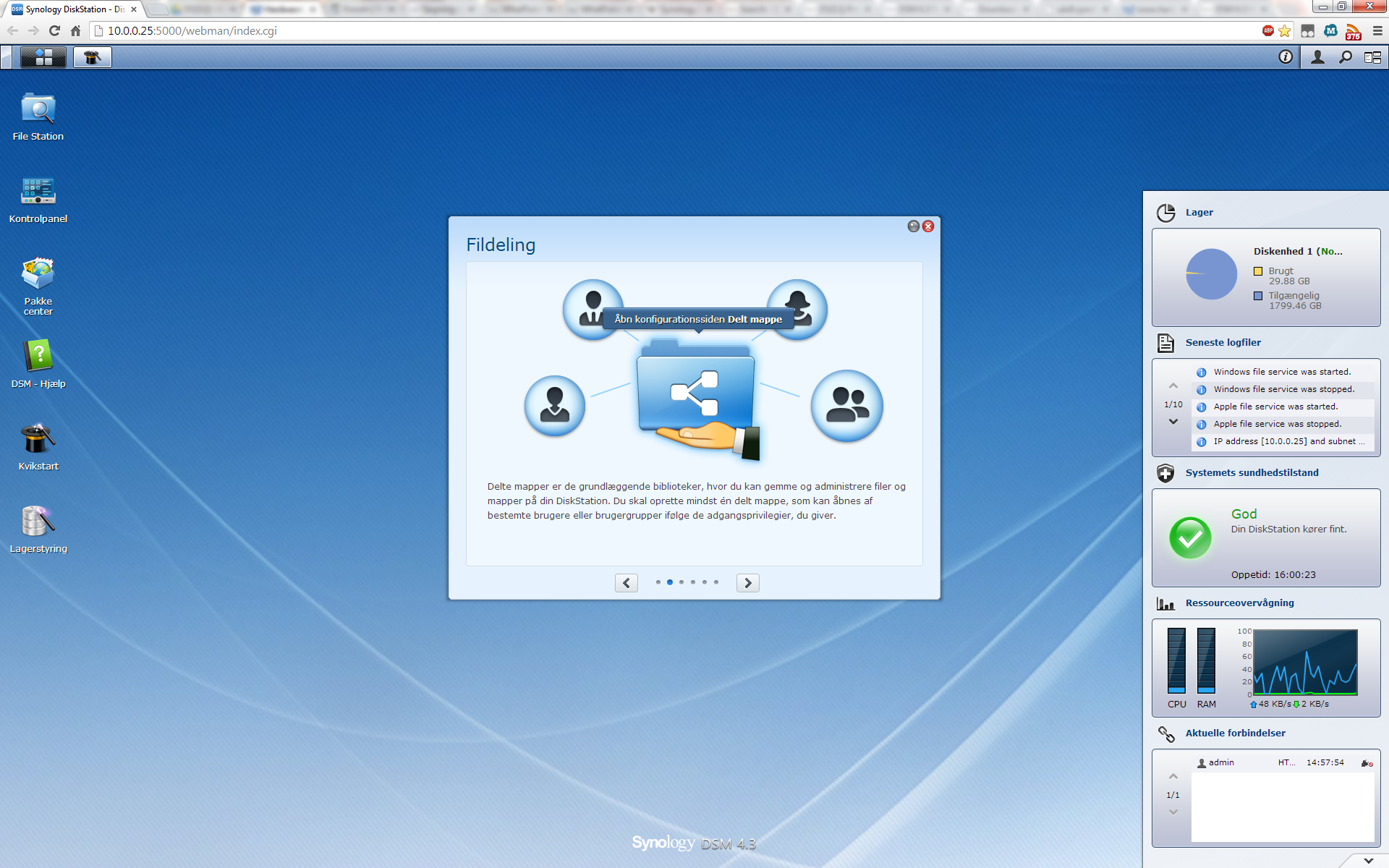Click current connections link icon

(1165, 734)
